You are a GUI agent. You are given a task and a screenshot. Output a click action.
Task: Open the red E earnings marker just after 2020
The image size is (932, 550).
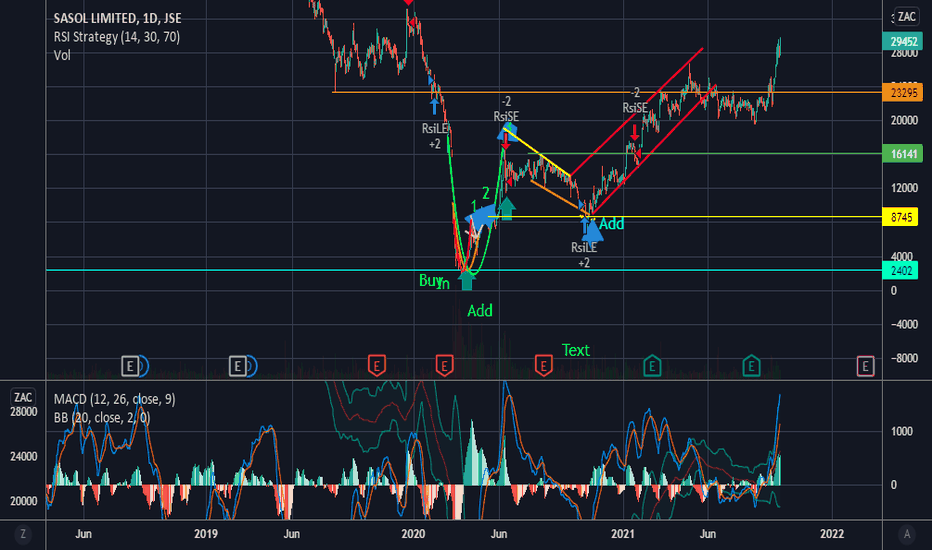pos(444,365)
